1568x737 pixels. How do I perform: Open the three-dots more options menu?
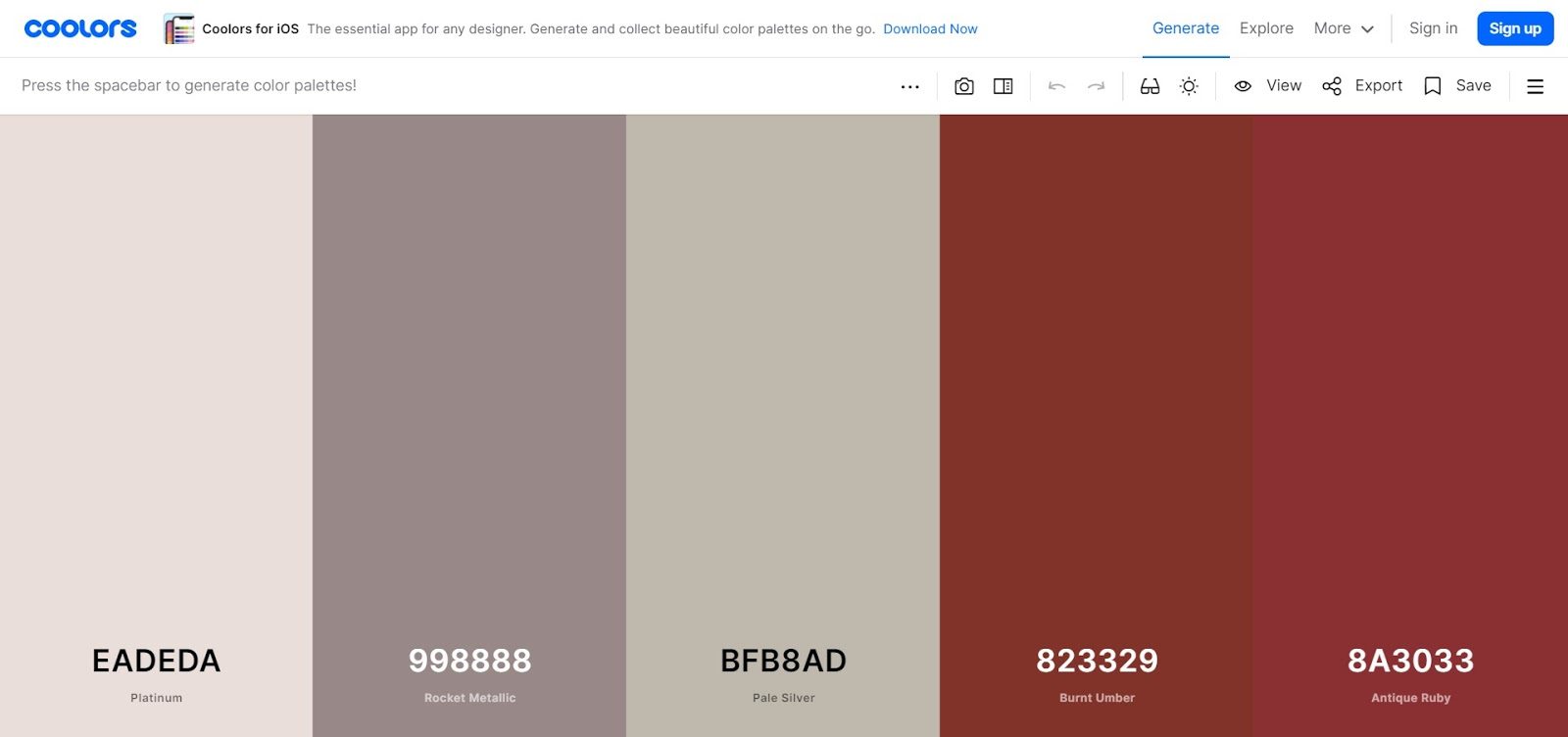pos(909,86)
